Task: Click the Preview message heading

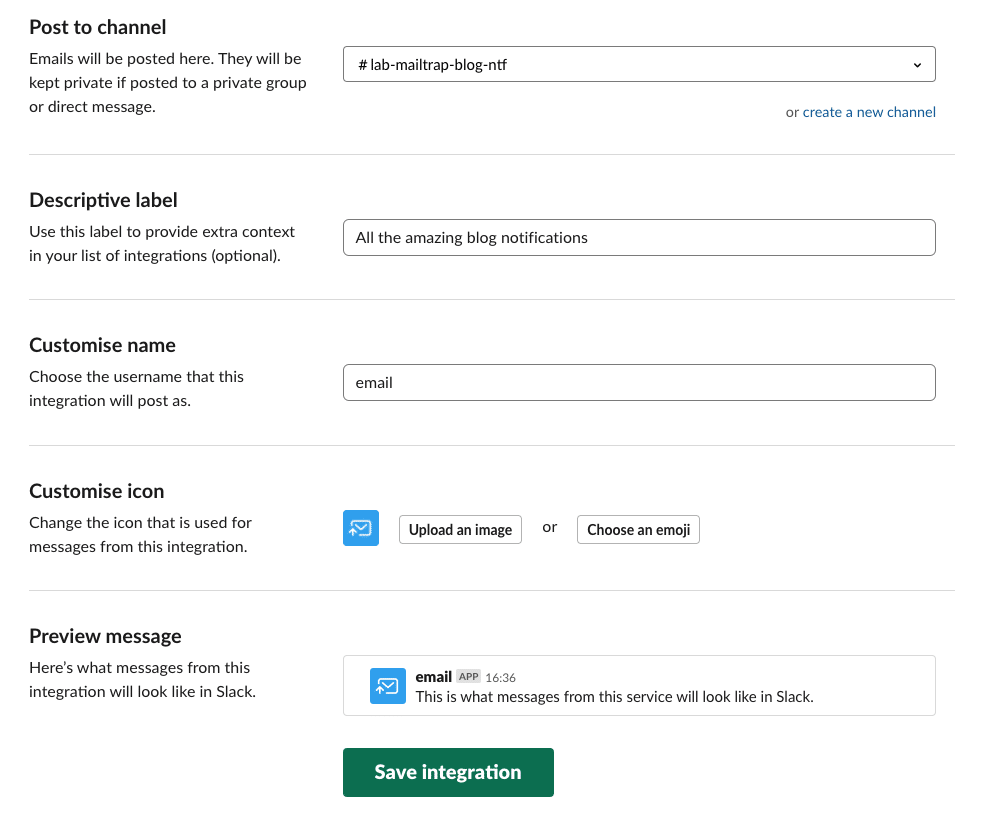Action: click(x=105, y=636)
